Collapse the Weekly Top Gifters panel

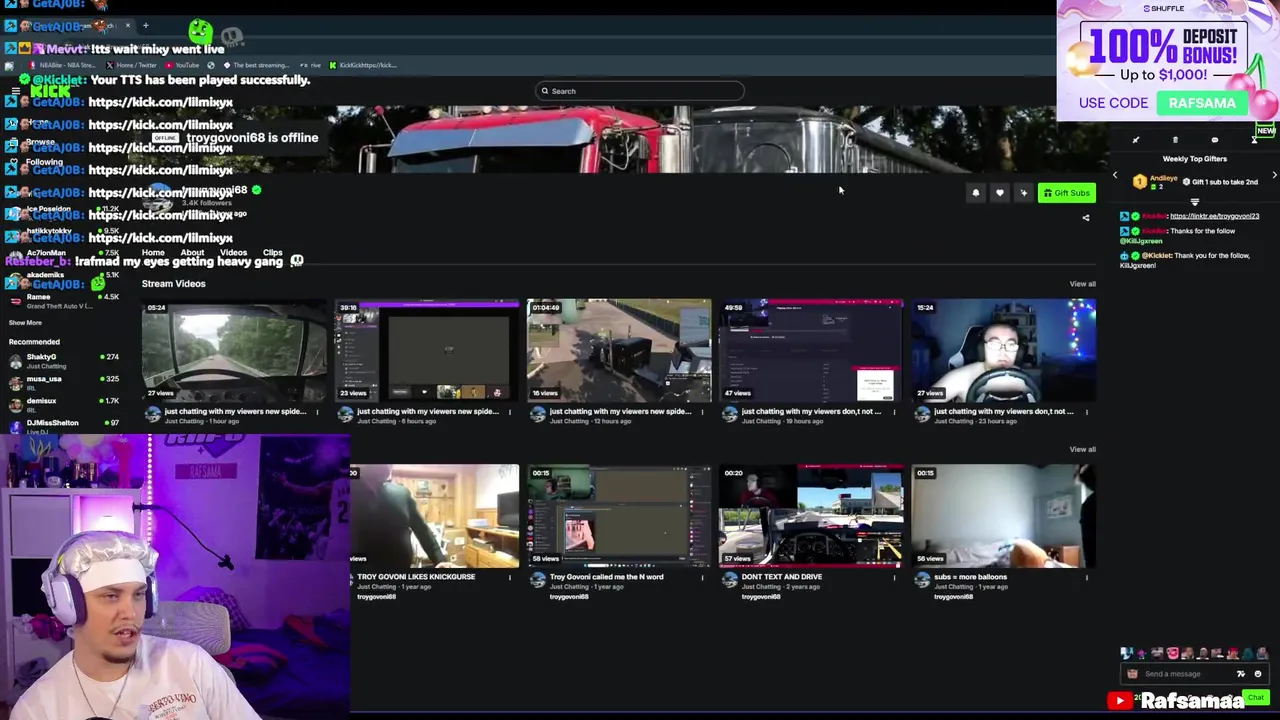[x=1194, y=202]
